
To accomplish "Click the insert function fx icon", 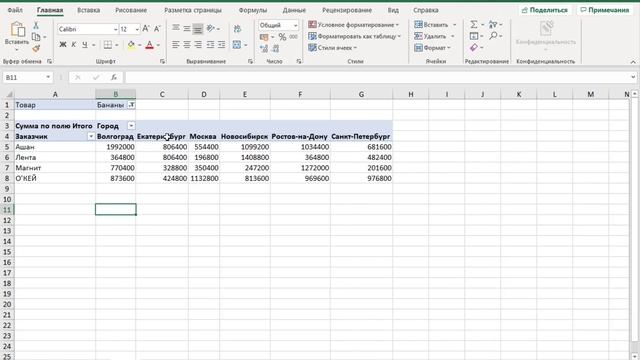I will tap(114, 77).
